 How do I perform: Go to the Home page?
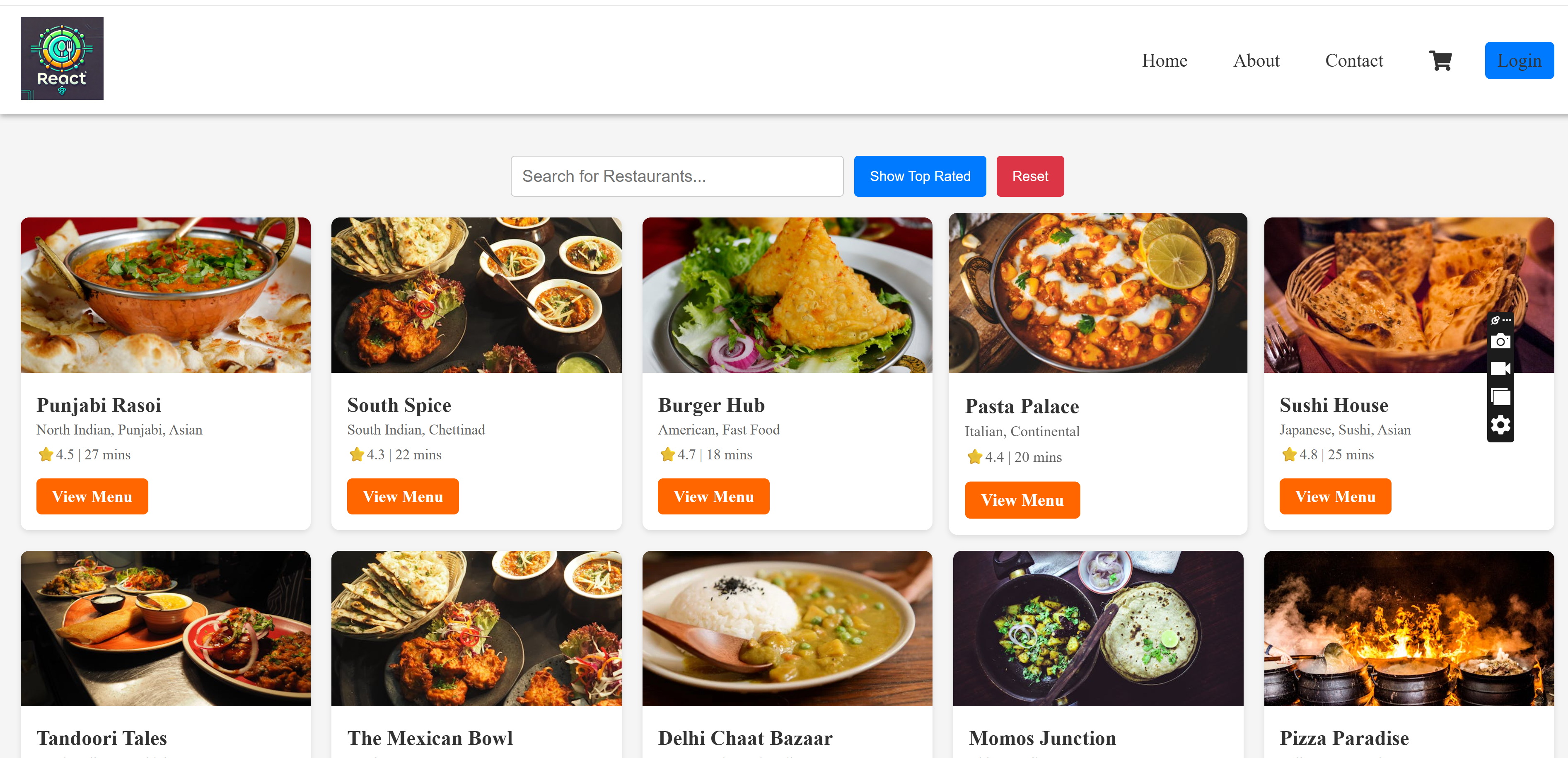point(1164,60)
